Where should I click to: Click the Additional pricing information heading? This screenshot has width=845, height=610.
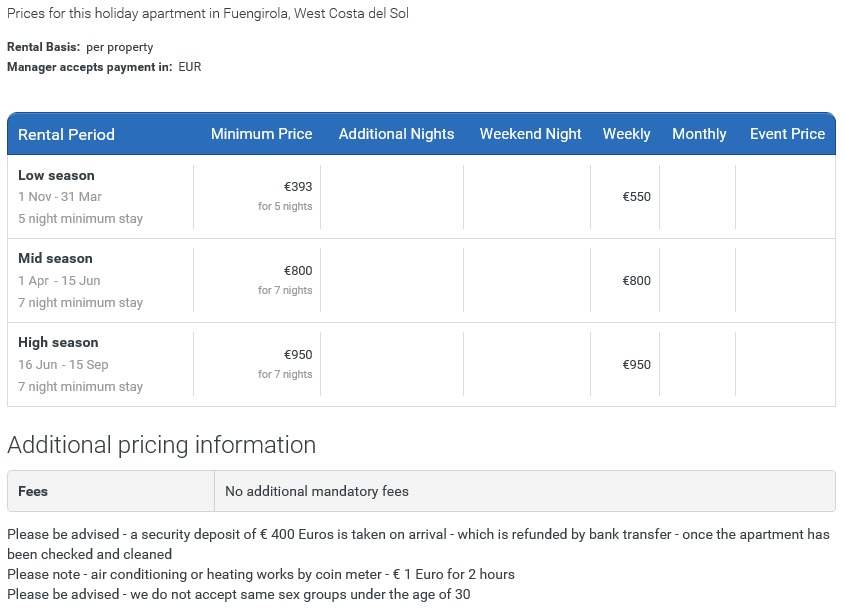click(161, 445)
